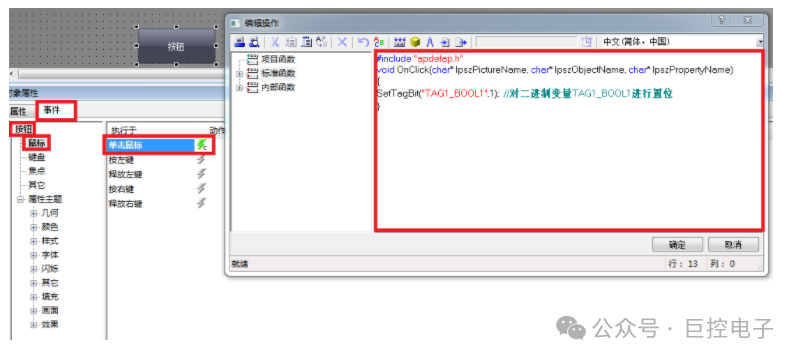Expand the 填充 property node

(34, 297)
